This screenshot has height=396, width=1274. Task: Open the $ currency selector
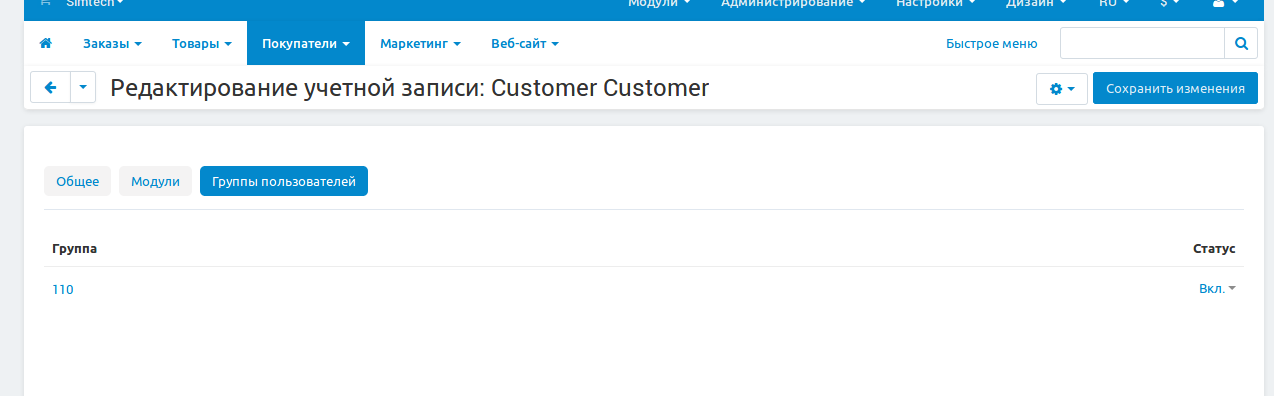1170,4
